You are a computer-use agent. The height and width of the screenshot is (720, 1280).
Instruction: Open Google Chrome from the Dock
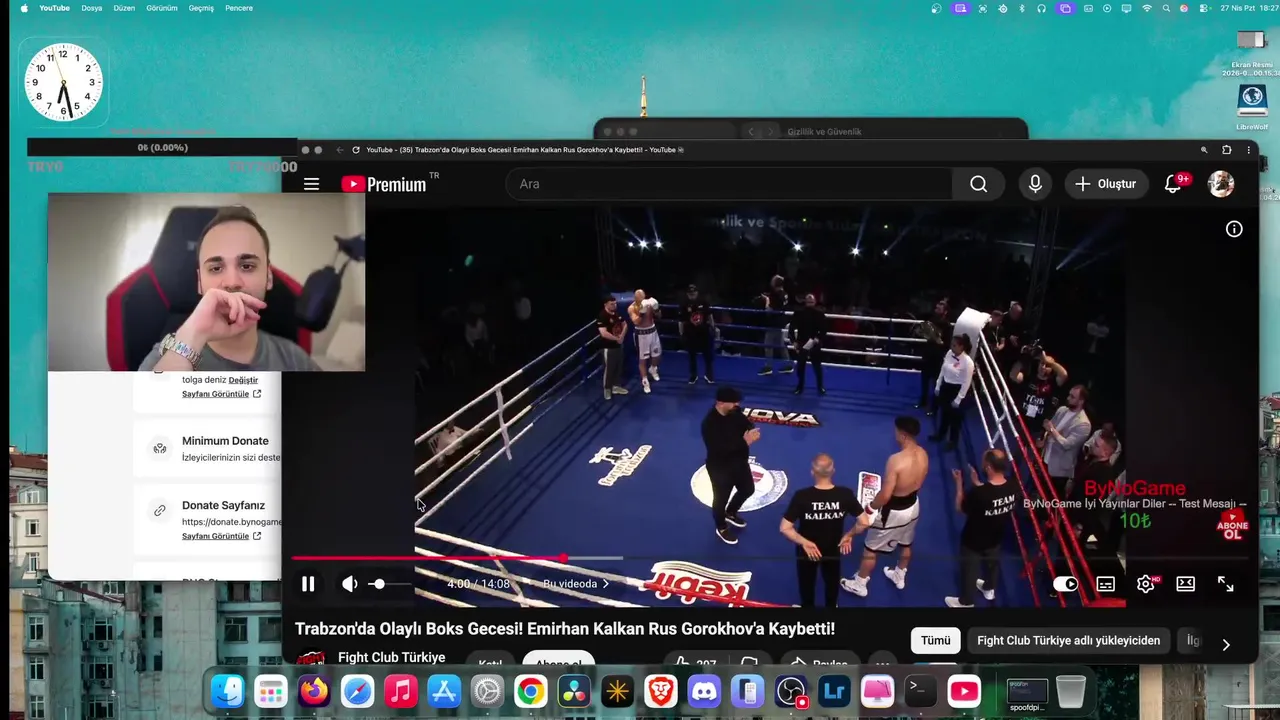coord(531,691)
